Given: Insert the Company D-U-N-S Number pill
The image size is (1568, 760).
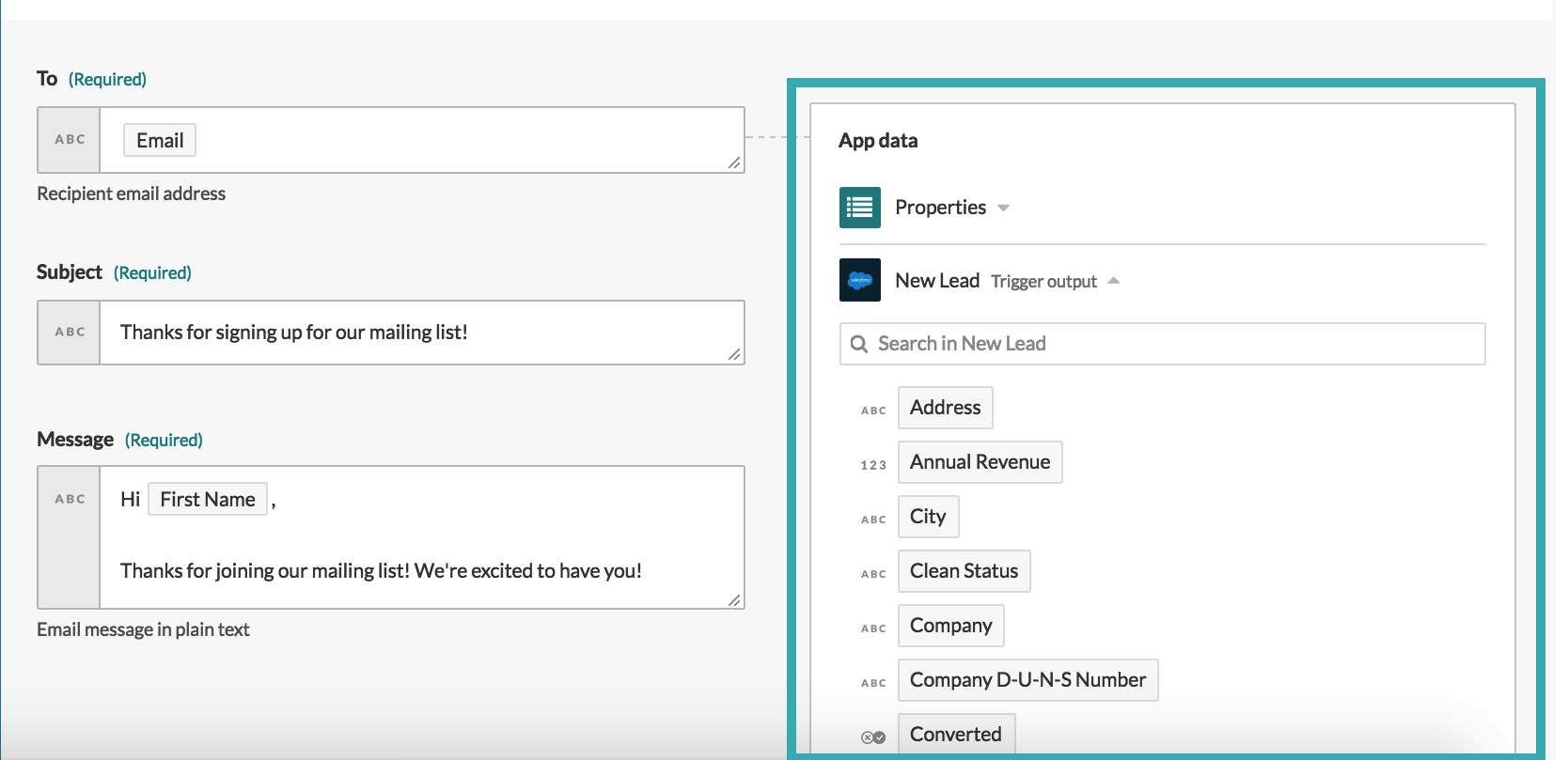Looking at the screenshot, I should pyautogui.click(x=1027, y=680).
